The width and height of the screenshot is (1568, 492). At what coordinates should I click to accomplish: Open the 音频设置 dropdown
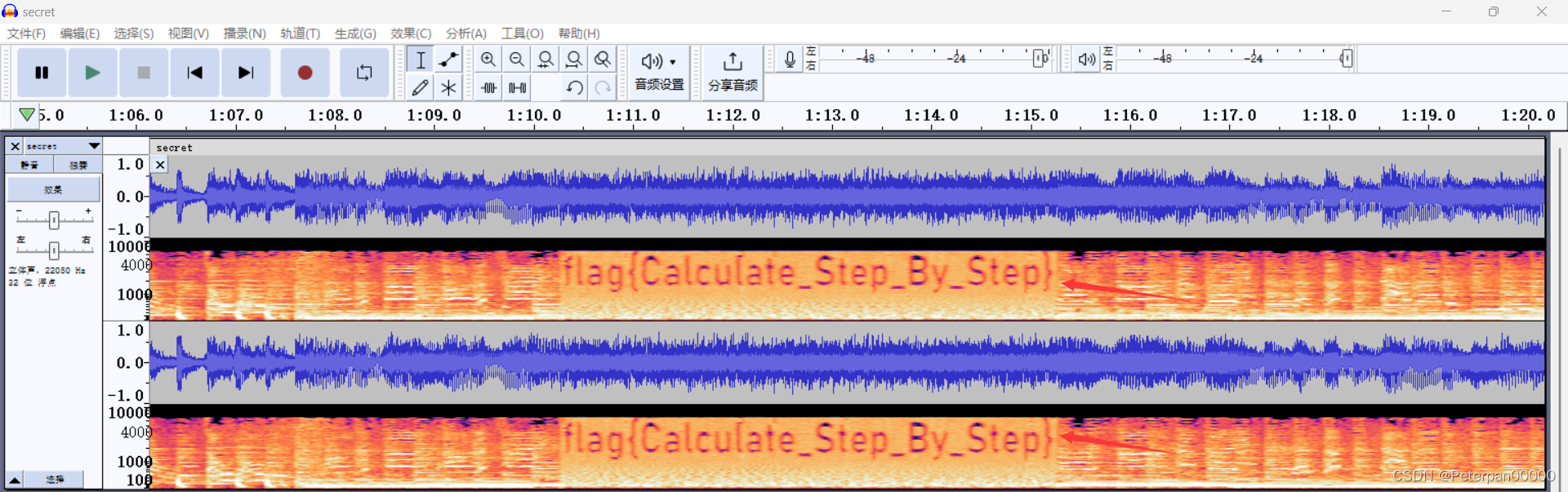point(659,73)
